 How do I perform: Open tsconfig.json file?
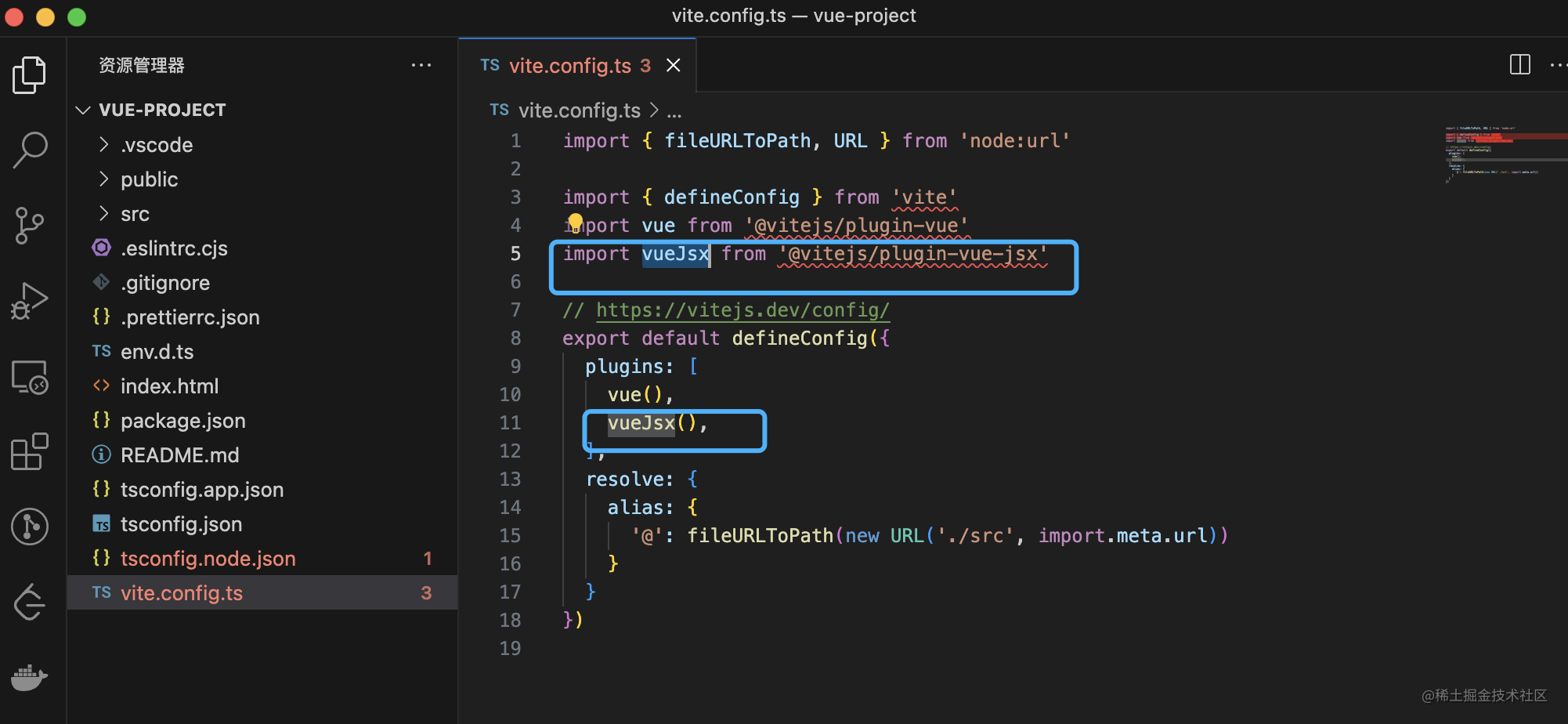click(182, 524)
